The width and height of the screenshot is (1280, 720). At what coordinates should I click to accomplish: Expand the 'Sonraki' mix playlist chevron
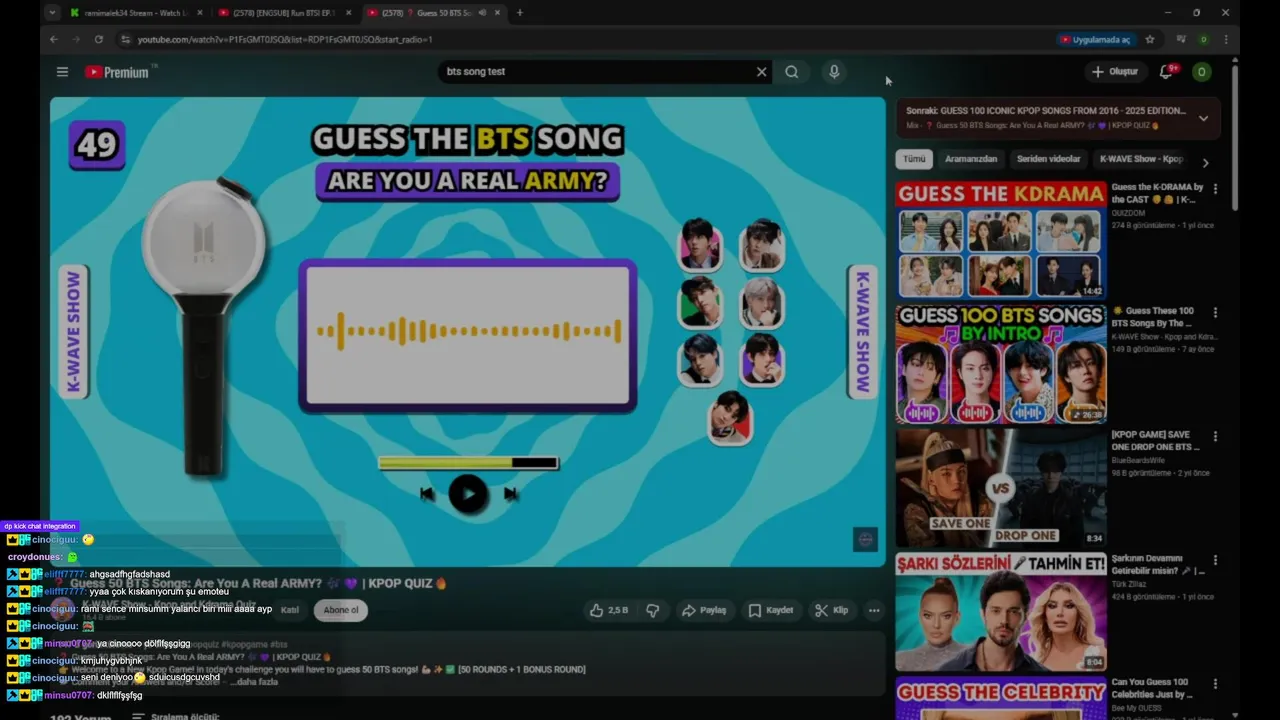[1203, 118]
